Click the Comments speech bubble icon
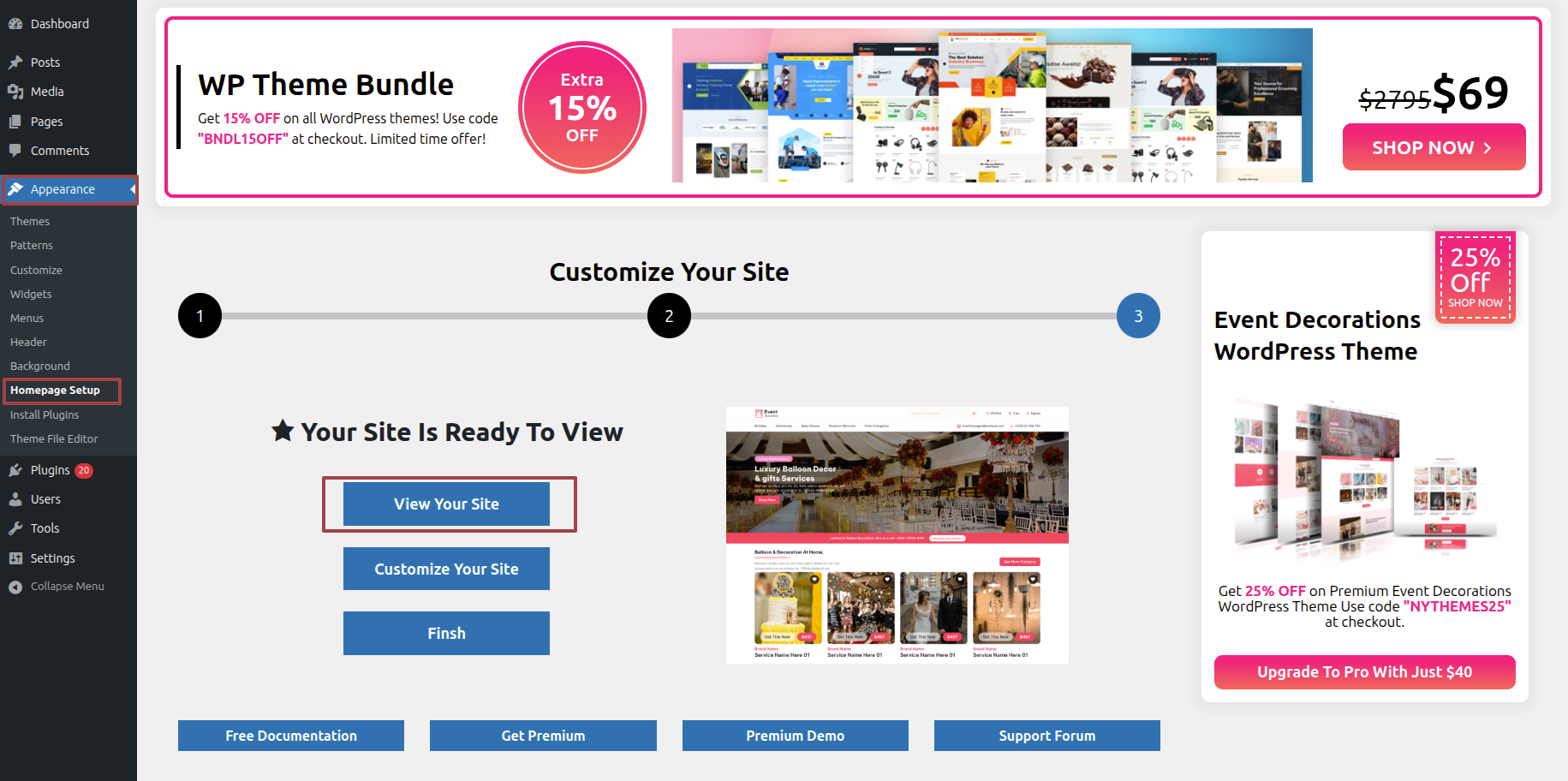1568x781 pixels. (x=15, y=151)
